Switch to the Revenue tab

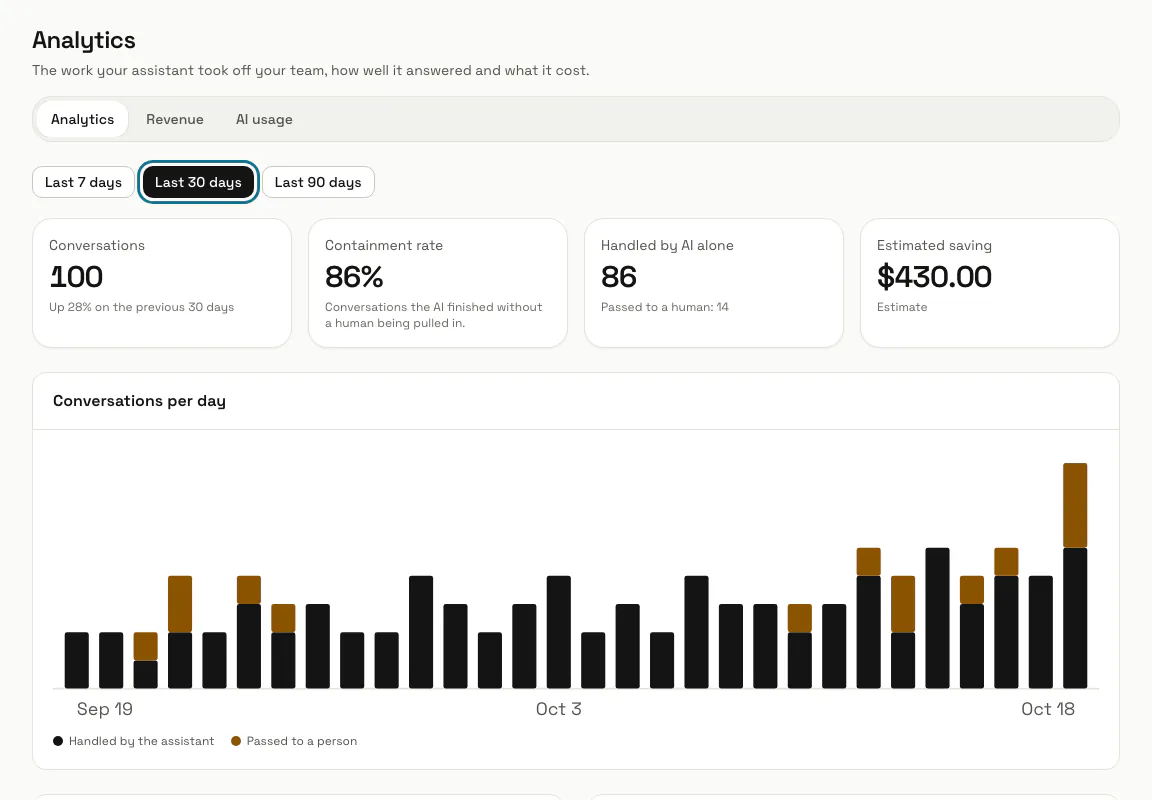click(x=174, y=119)
